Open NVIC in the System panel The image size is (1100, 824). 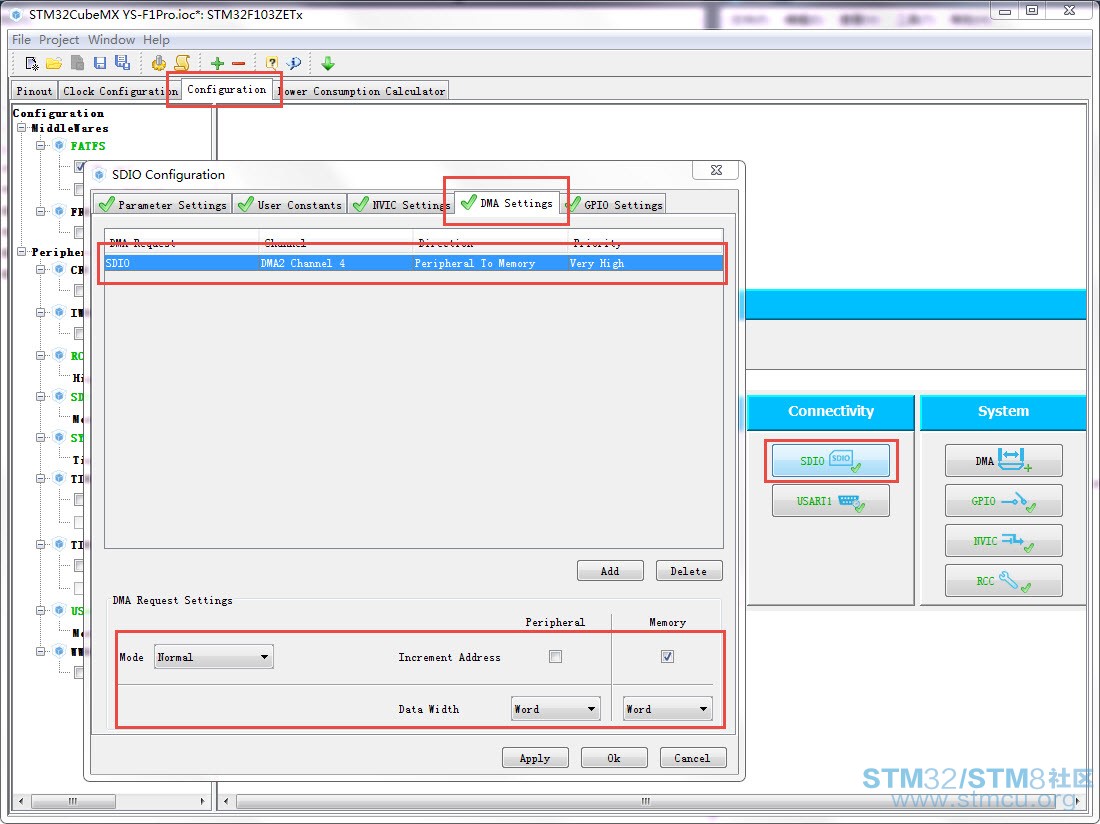tap(1003, 541)
